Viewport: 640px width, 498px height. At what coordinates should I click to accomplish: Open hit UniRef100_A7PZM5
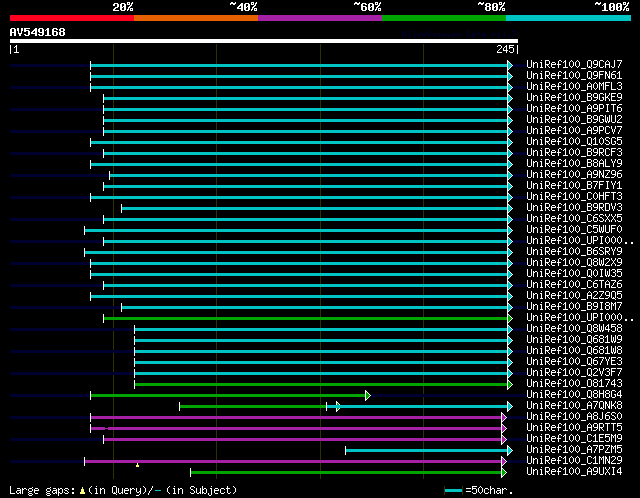click(574, 450)
